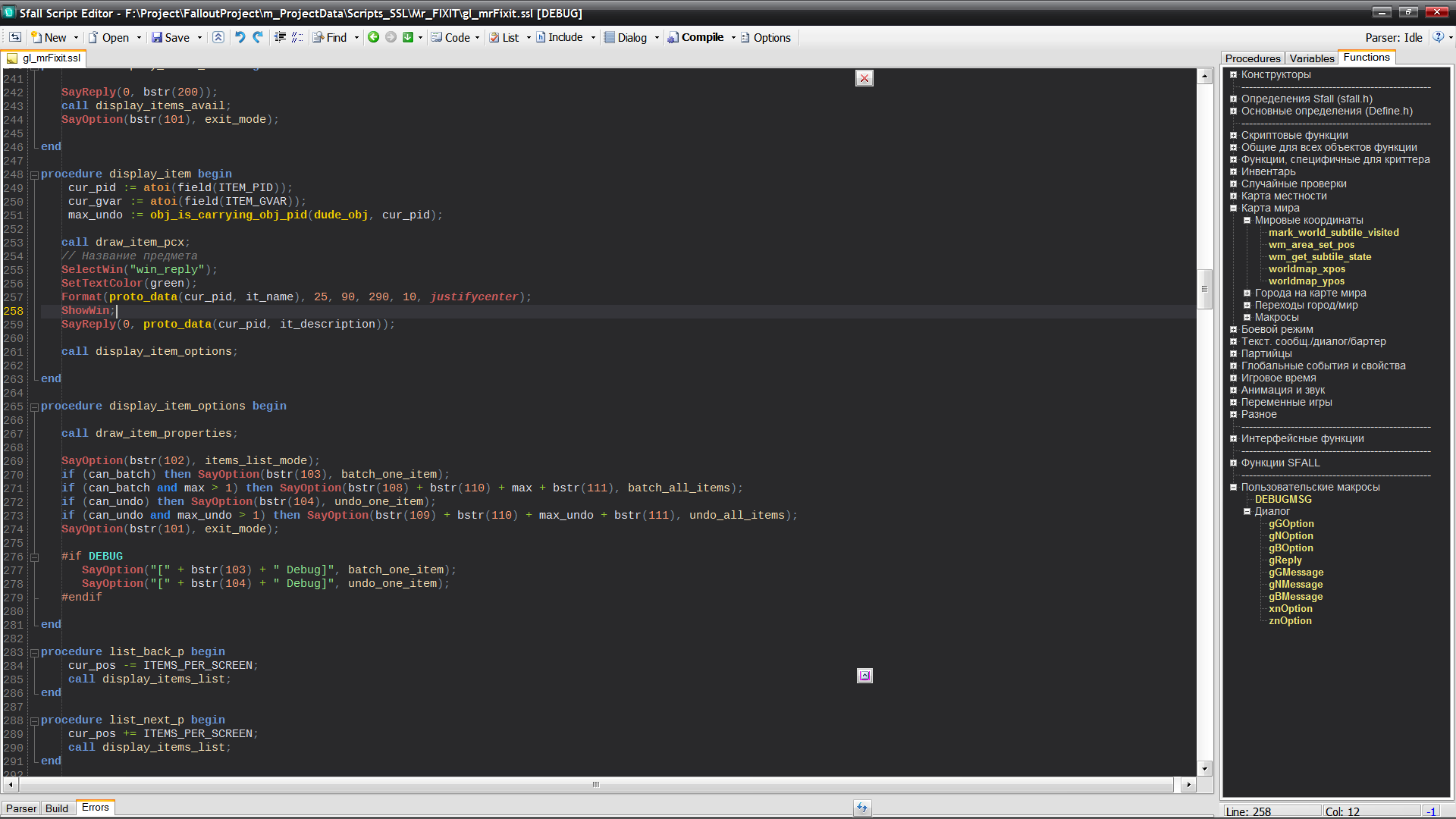Open the New button dropdown arrow

[x=76, y=37]
